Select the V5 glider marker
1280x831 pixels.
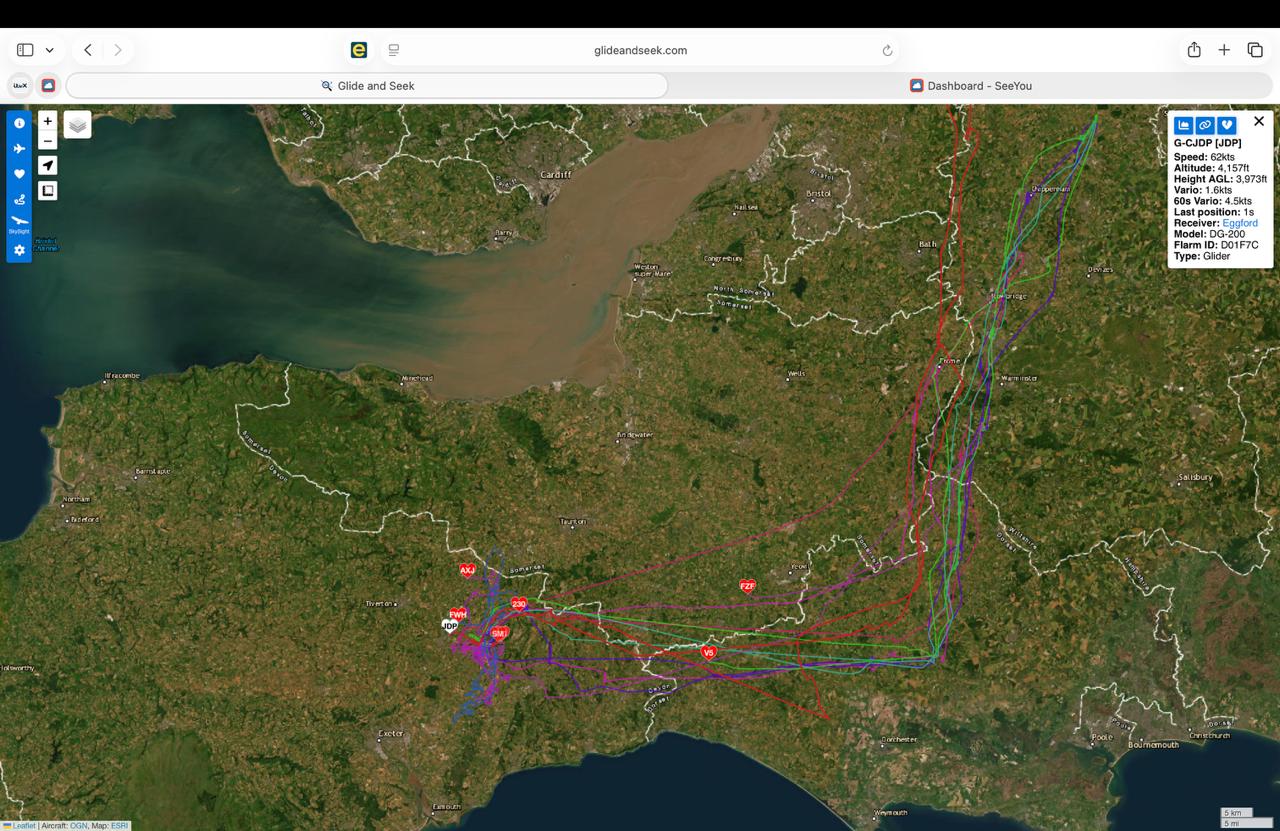tap(709, 653)
